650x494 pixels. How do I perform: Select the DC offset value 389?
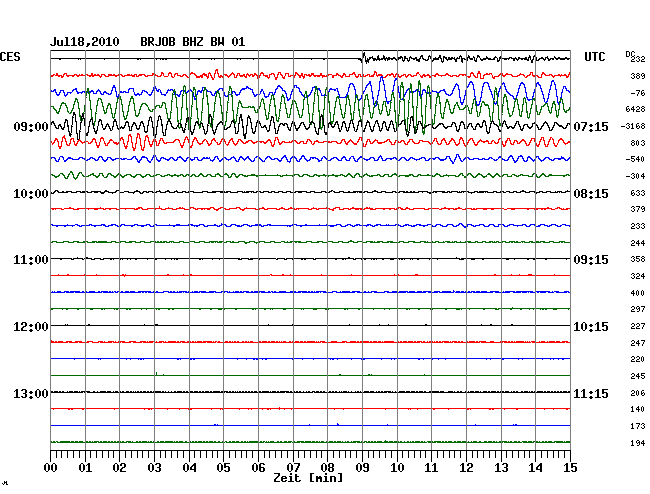point(638,76)
